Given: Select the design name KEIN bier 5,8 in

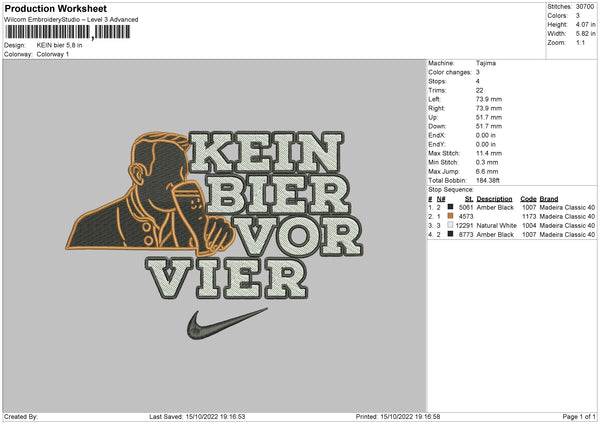Looking at the screenshot, I should click(x=59, y=45).
